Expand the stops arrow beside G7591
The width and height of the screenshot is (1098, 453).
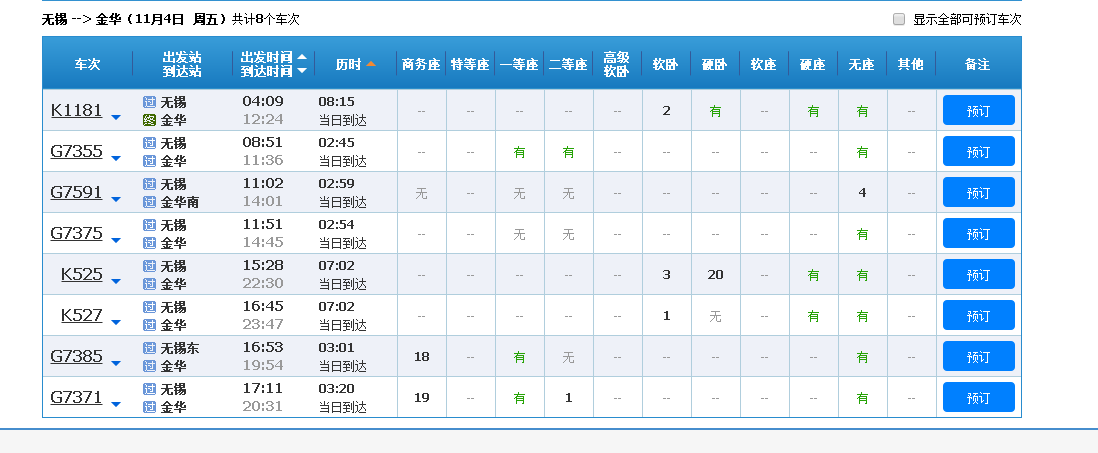tap(116, 199)
